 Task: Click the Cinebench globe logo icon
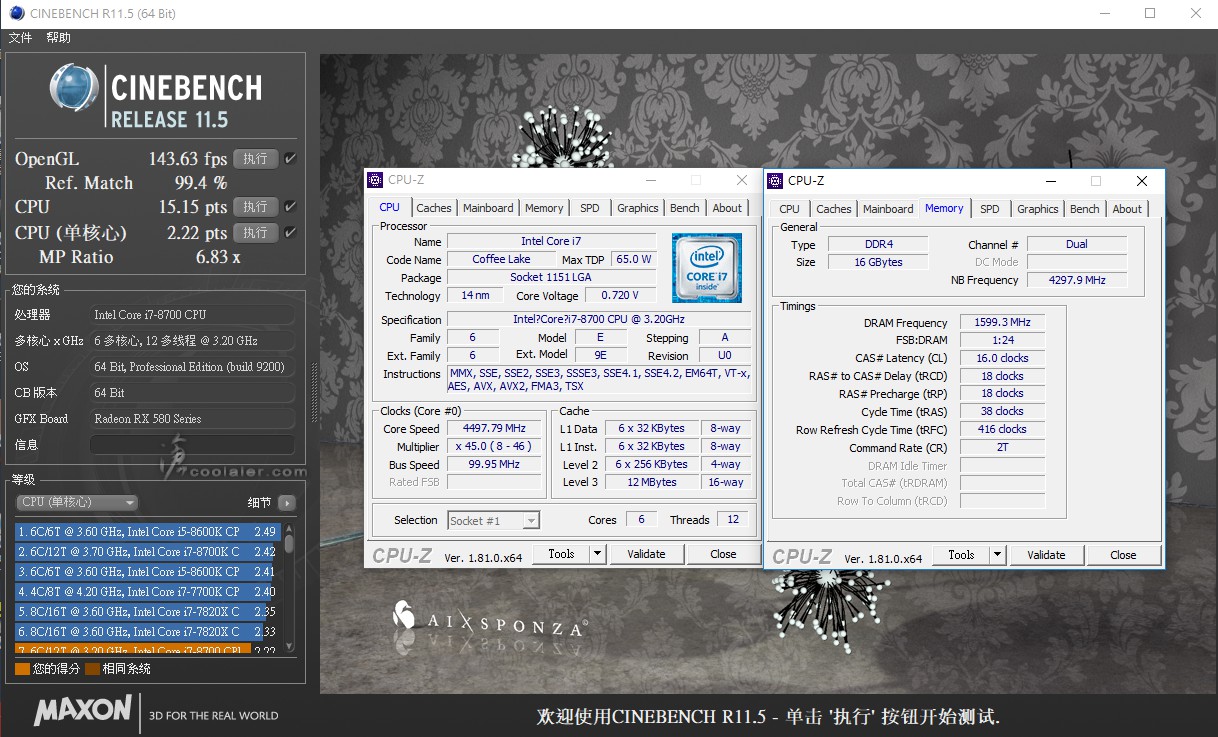(74, 88)
